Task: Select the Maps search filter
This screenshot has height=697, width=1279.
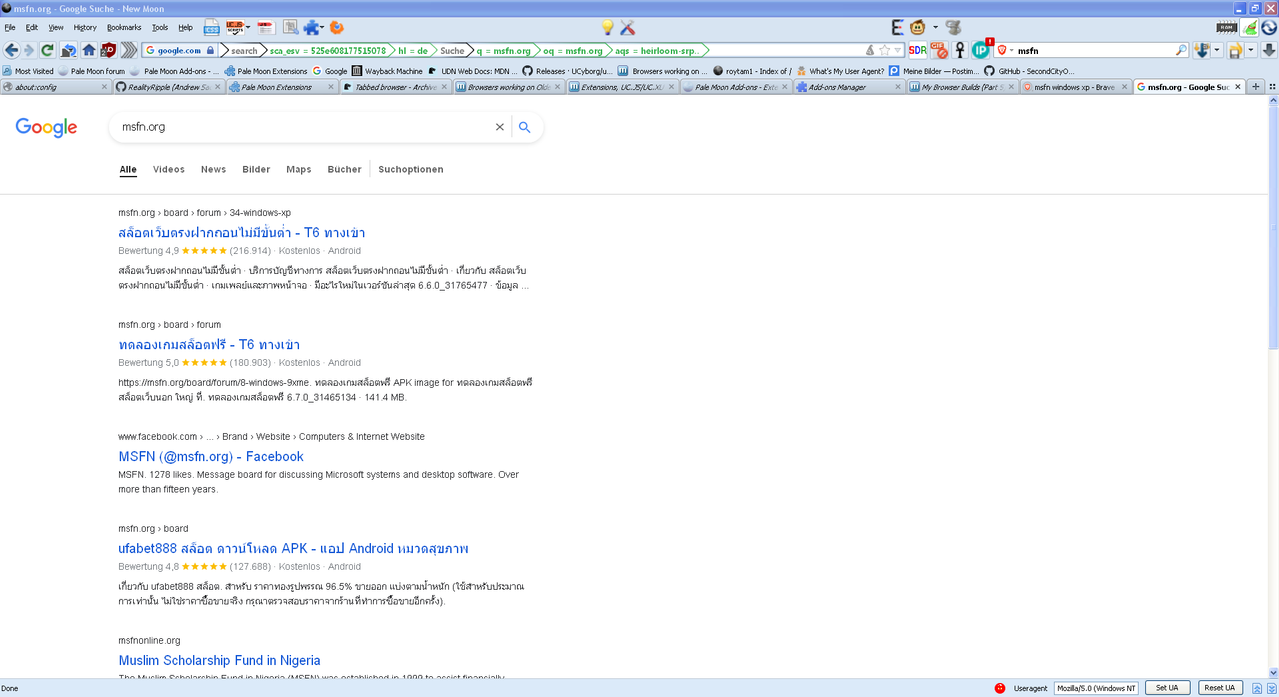Action: (298, 169)
